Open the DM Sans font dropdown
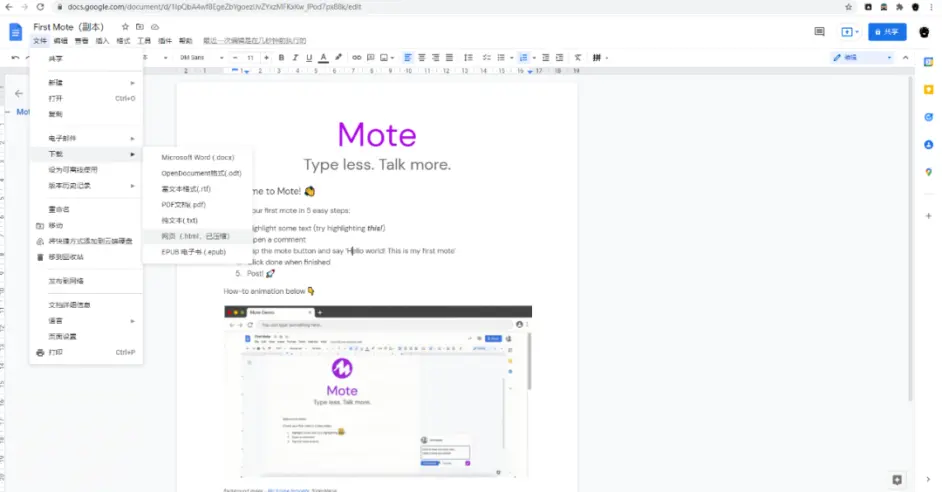942x492 pixels. click(x=201, y=58)
